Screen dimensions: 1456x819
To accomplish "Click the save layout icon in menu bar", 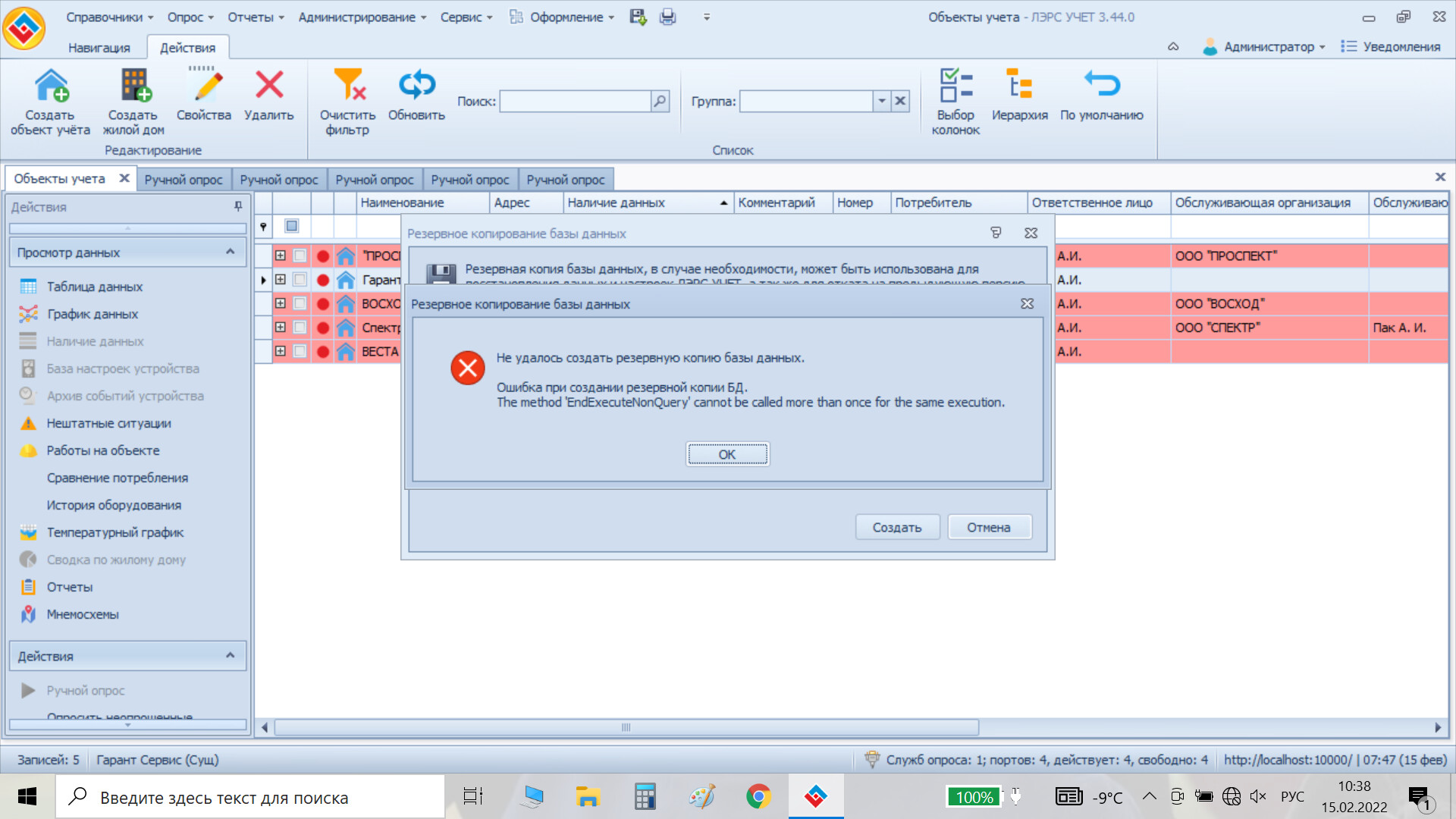I will point(638,17).
